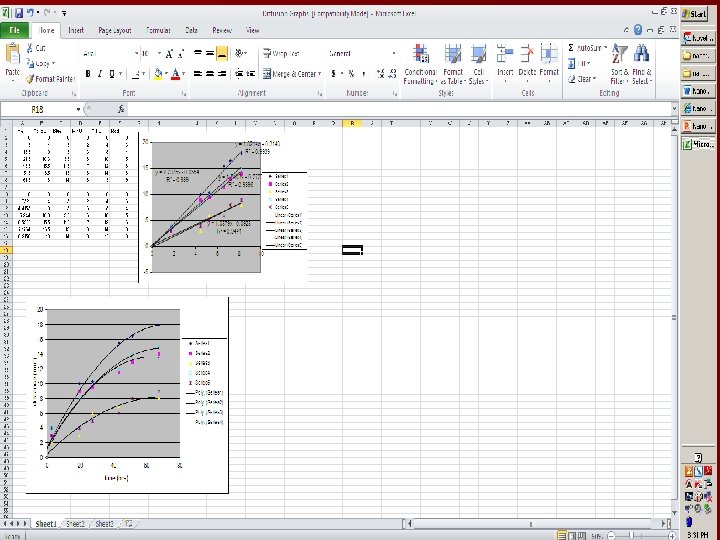Decrease font size with Shrink Font
Image resolution: width=720 pixels, height=540 pixels.
(x=181, y=54)
